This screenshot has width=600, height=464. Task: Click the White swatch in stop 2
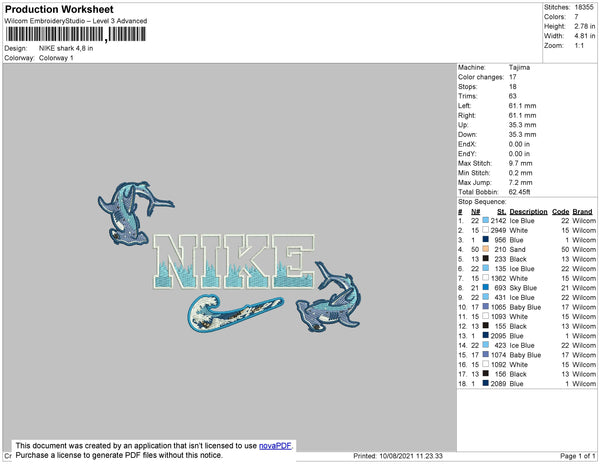pos(486,230)
